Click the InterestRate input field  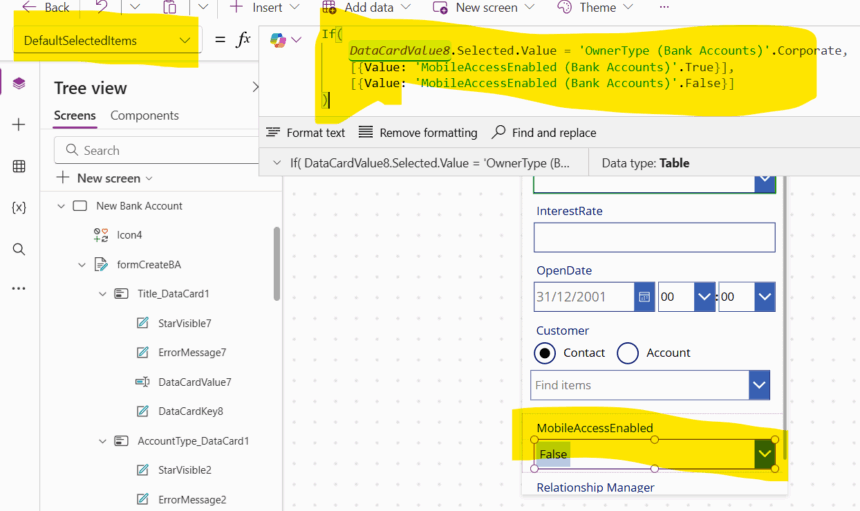pyautogui.click(x=654, y=237)
